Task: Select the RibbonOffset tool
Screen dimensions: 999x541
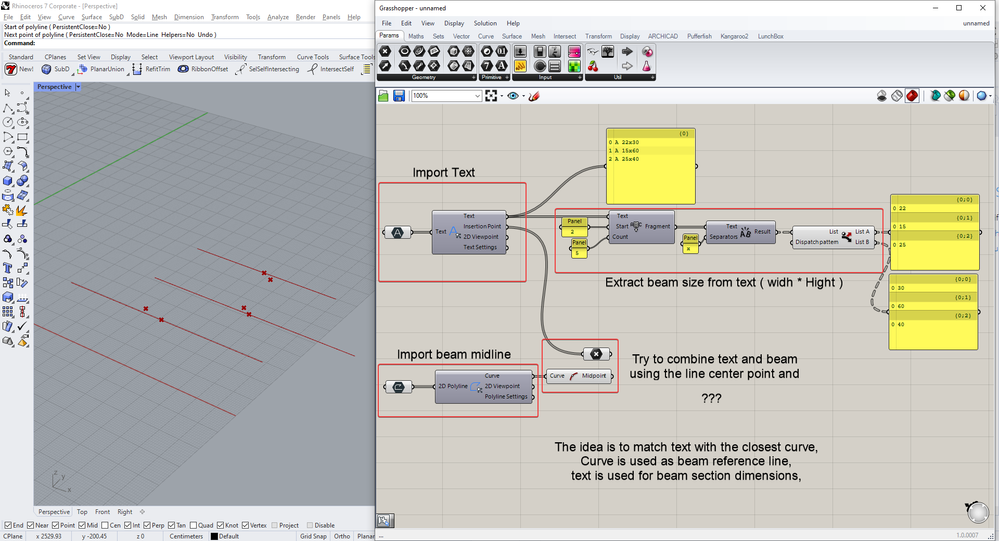Action: pos(184,69)
